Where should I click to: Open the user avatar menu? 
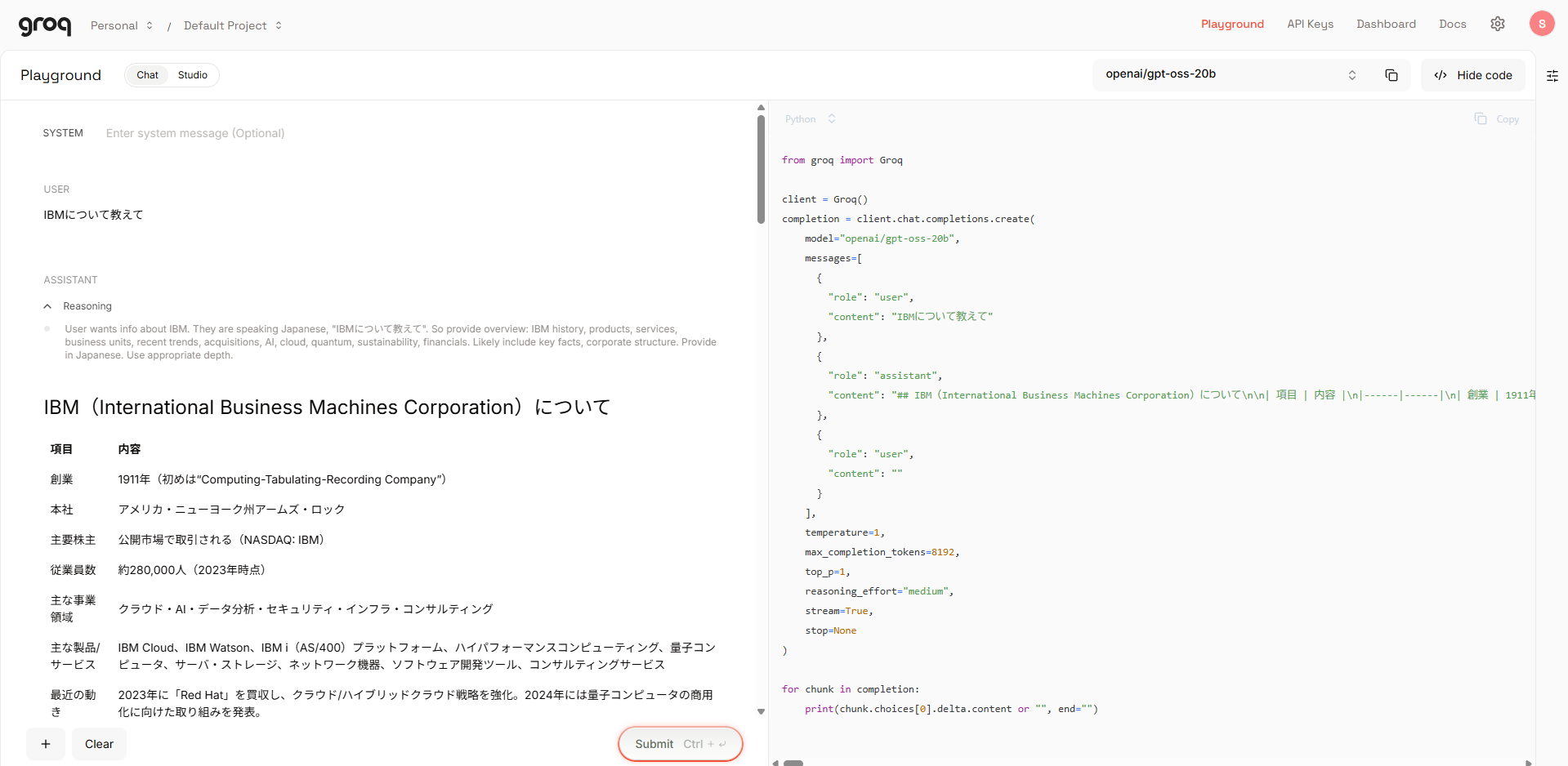1542,24
